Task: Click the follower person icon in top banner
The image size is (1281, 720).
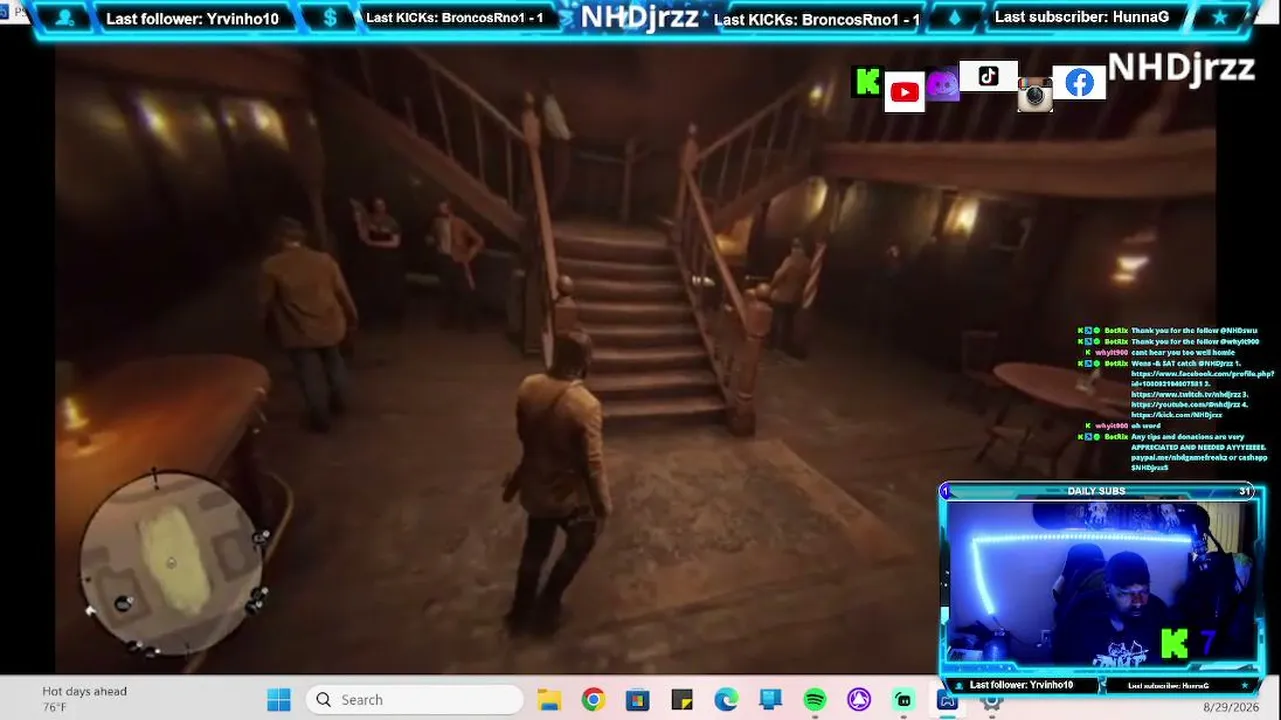Action: [x=65, y=18]
